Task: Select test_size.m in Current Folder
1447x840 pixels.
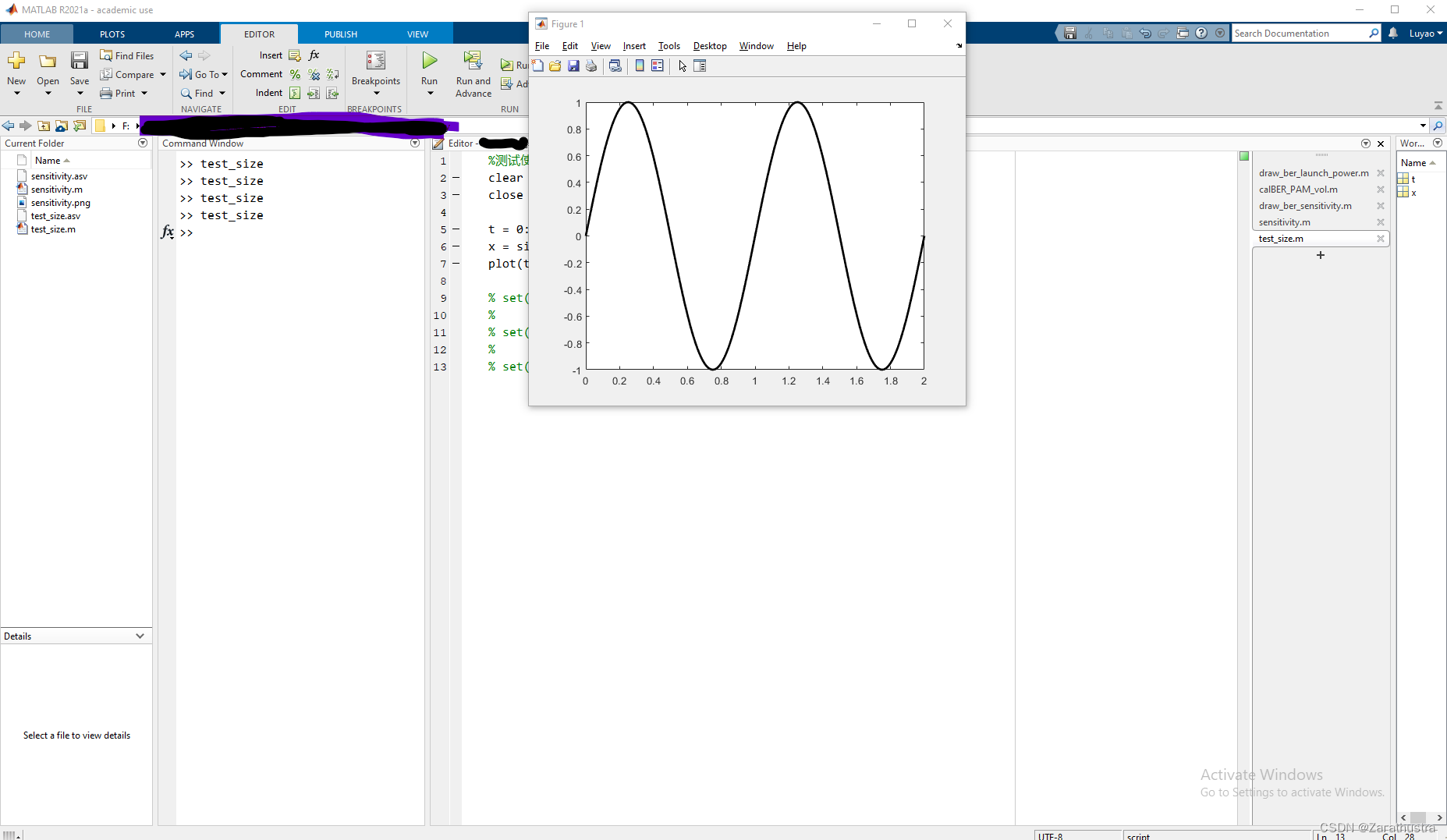Action: (x=53, y=229)
